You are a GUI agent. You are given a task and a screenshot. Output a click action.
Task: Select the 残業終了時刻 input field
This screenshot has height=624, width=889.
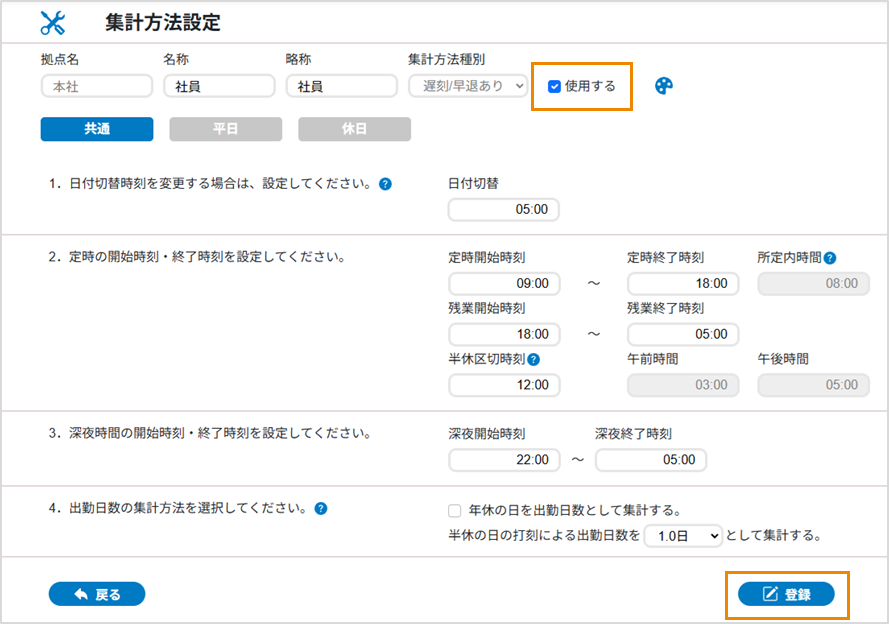(683, 334)
